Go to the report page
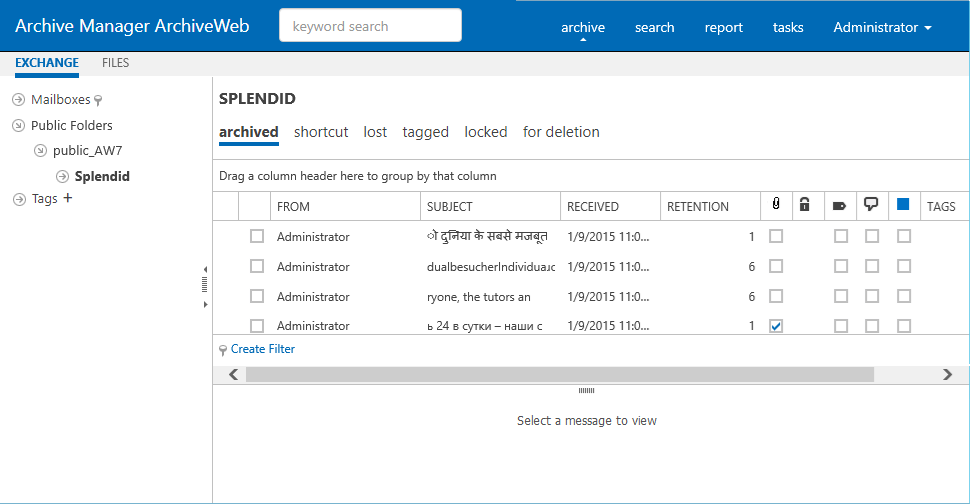Screen dimensions: 970x504 tap(723, 27)
